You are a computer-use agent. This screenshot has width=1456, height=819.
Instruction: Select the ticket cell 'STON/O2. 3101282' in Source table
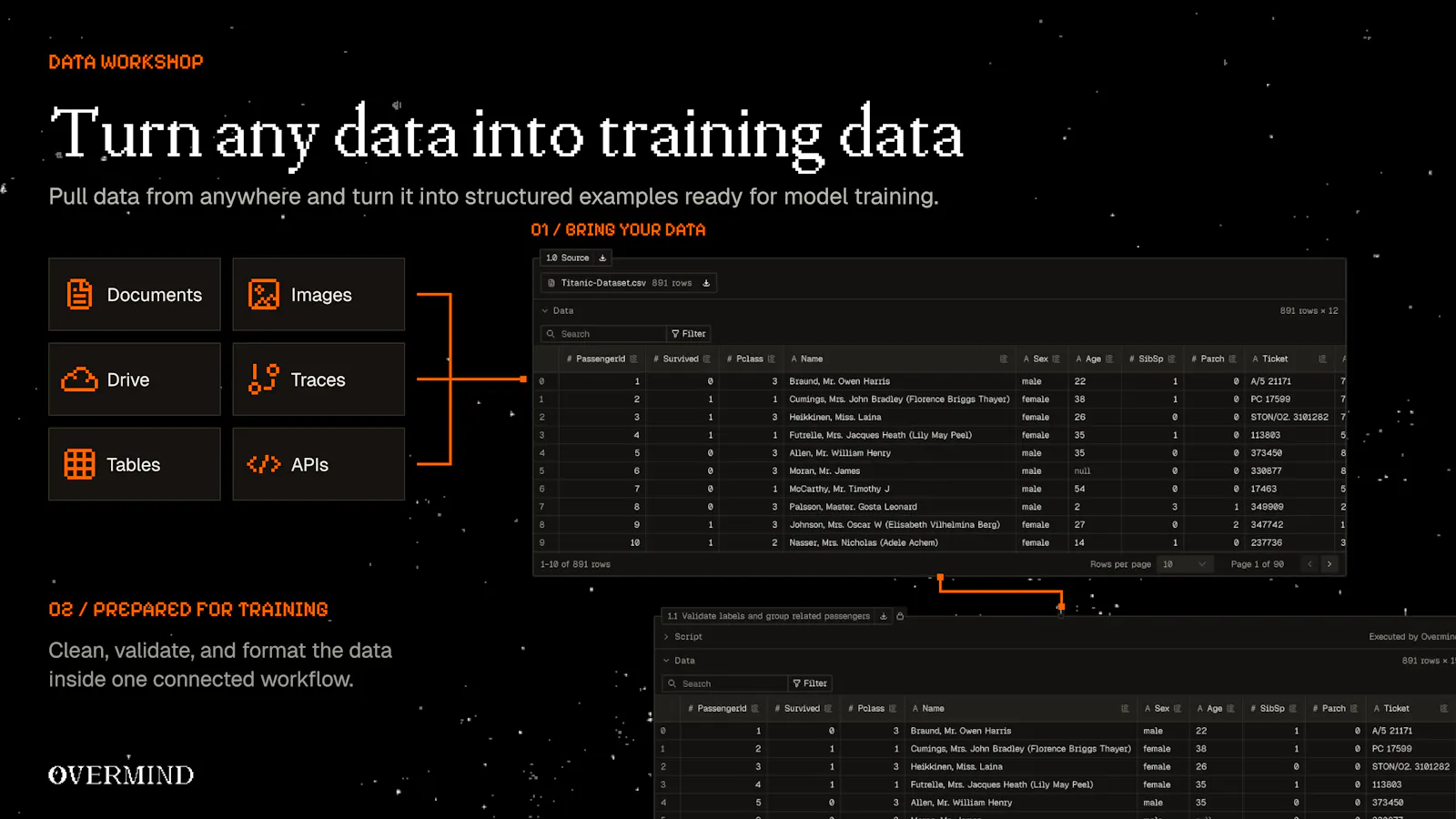coord(1289,418)
